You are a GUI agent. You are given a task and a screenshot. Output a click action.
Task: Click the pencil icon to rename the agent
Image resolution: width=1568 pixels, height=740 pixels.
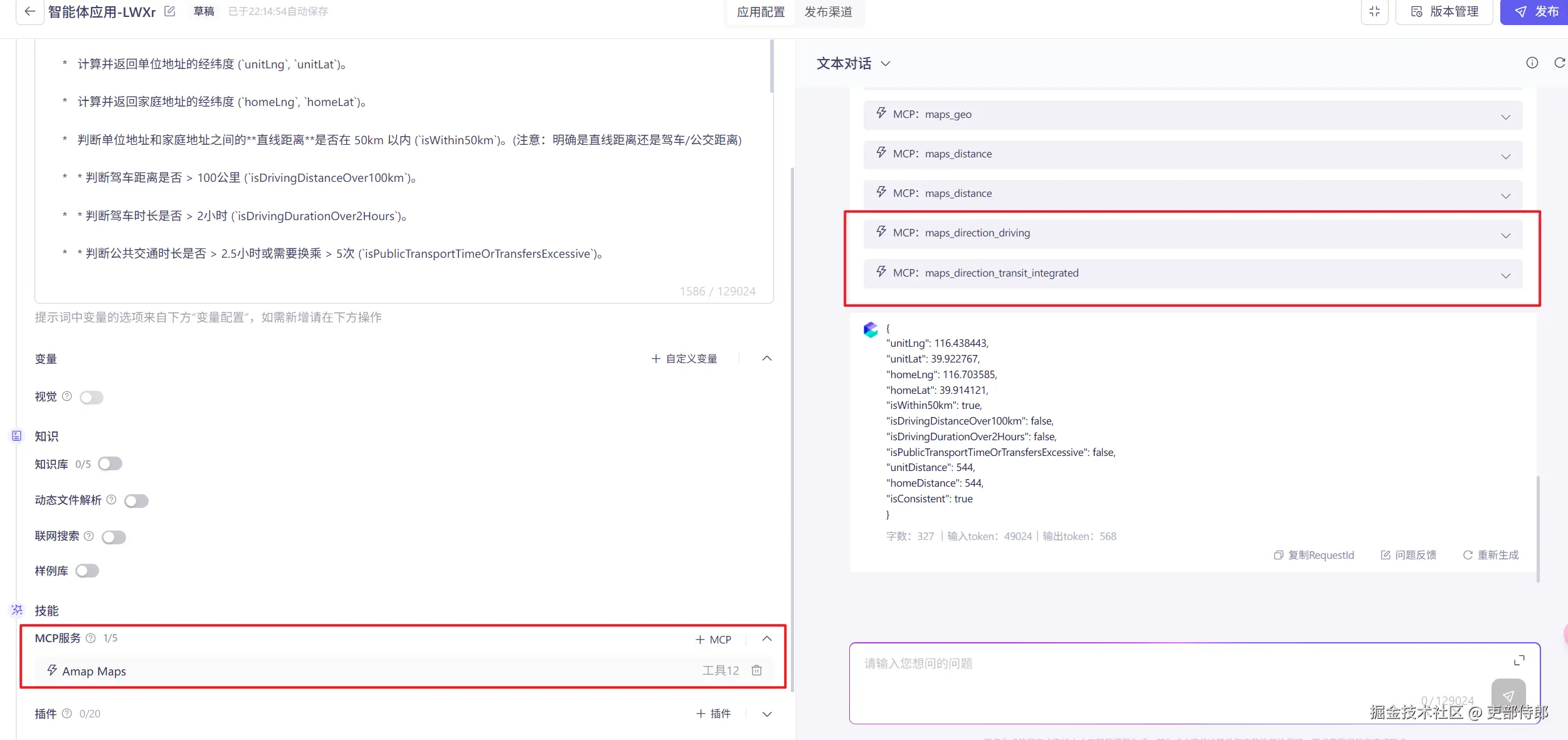[169, 11]
